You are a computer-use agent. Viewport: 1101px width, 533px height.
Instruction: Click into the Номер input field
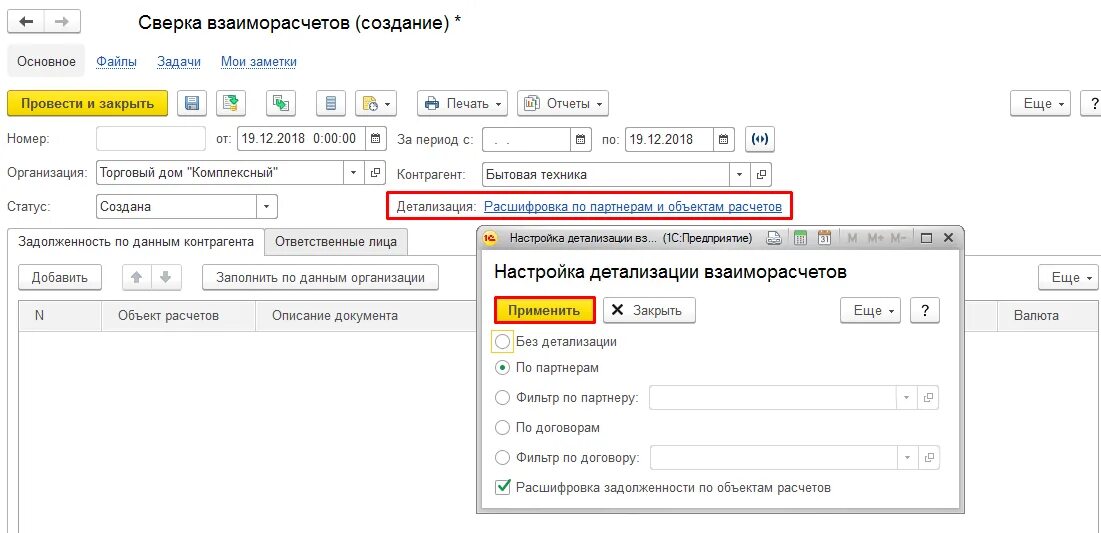pos(151,138)
